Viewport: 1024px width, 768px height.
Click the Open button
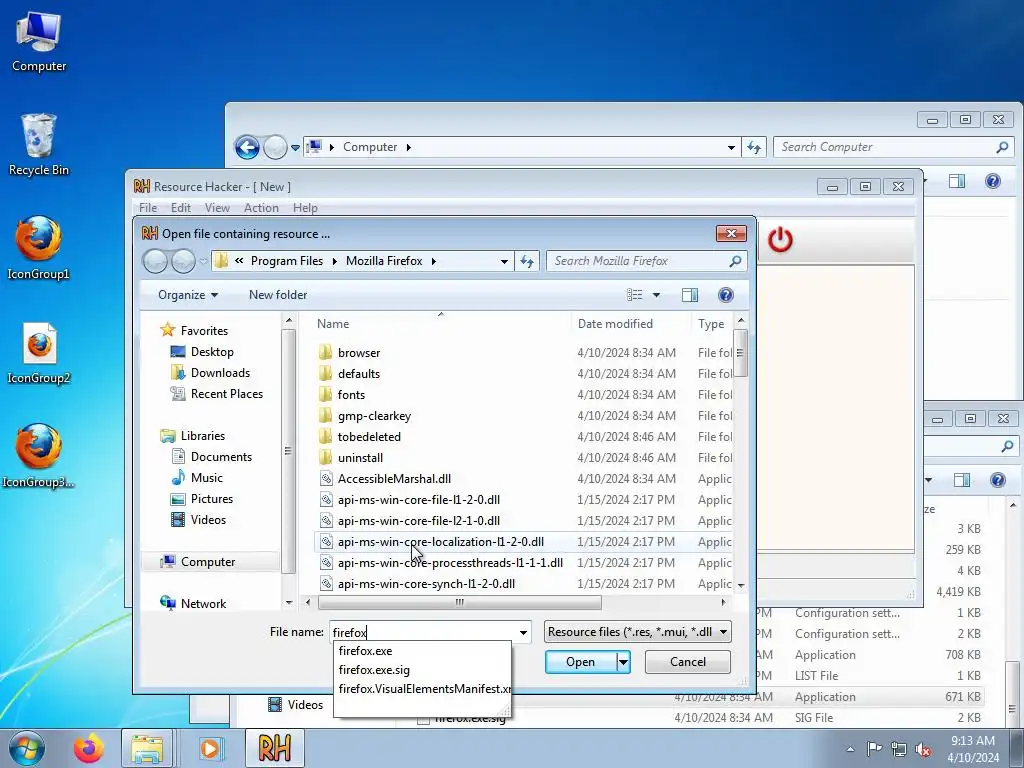coord(581,662)
